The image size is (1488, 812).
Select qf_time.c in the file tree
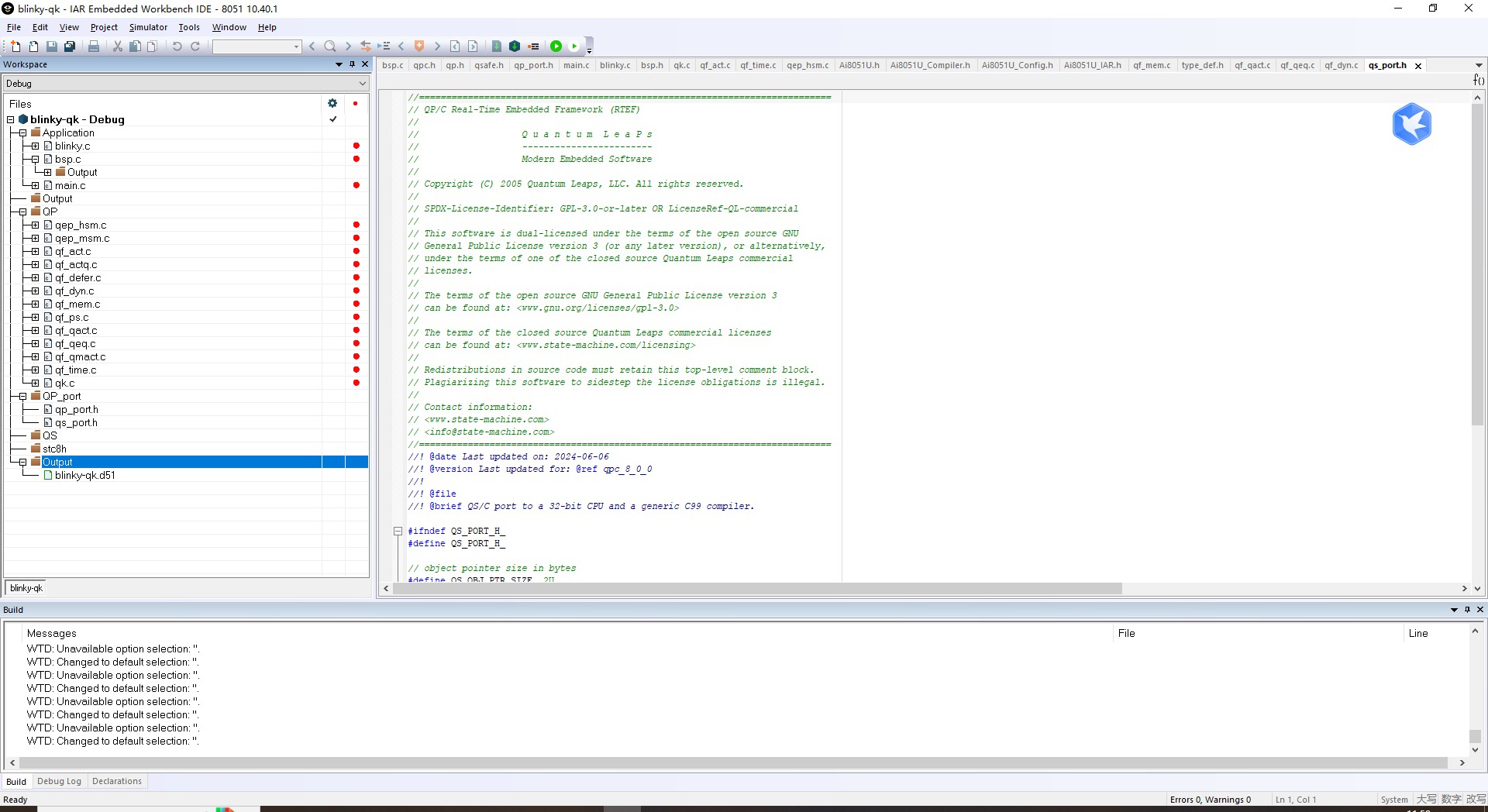coord(75,370)
